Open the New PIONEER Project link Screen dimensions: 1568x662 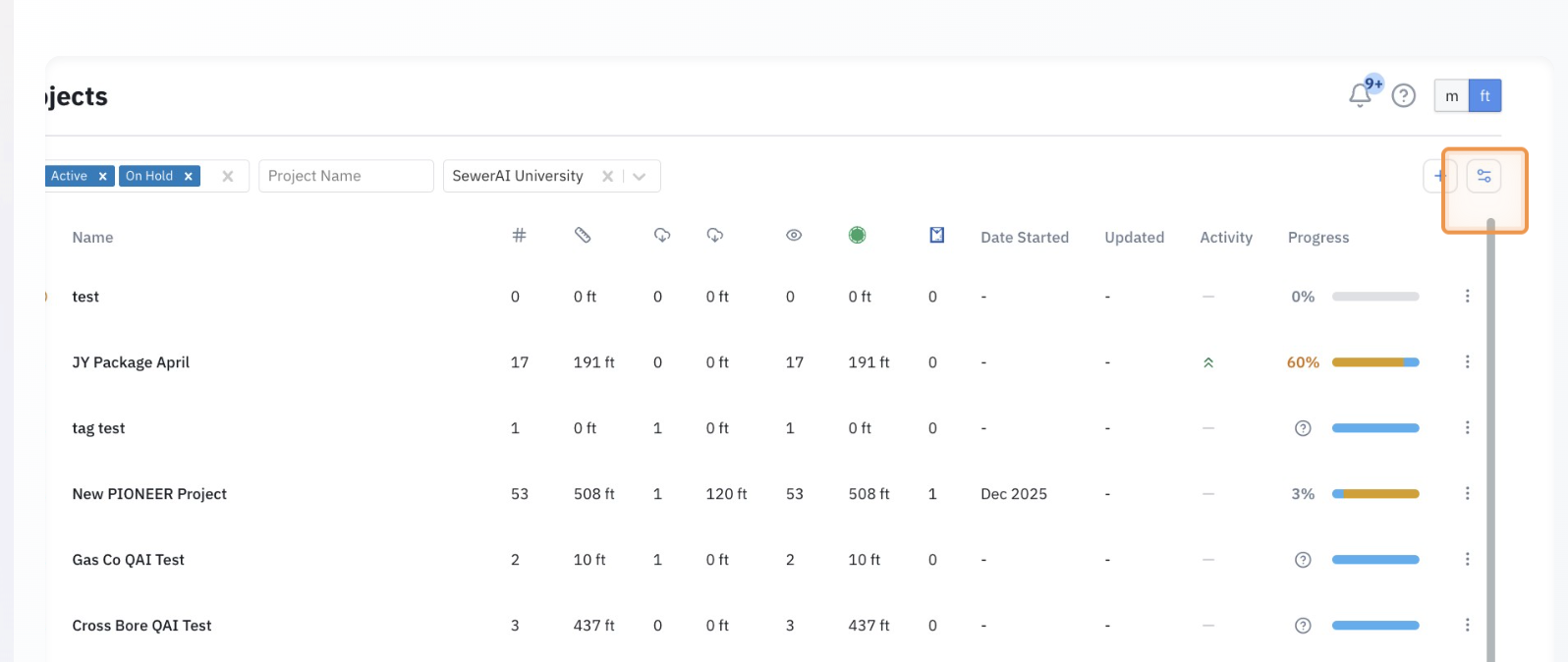point(149,494)
